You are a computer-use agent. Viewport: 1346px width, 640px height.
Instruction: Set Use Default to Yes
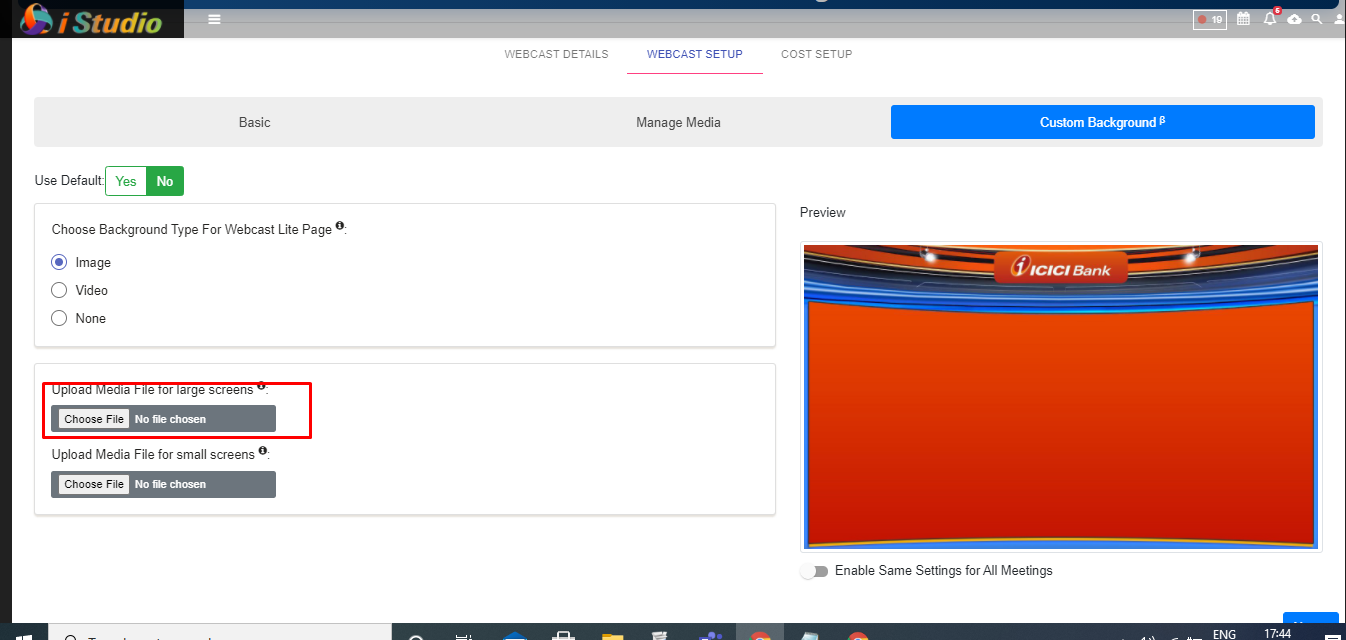click(126, 181)
